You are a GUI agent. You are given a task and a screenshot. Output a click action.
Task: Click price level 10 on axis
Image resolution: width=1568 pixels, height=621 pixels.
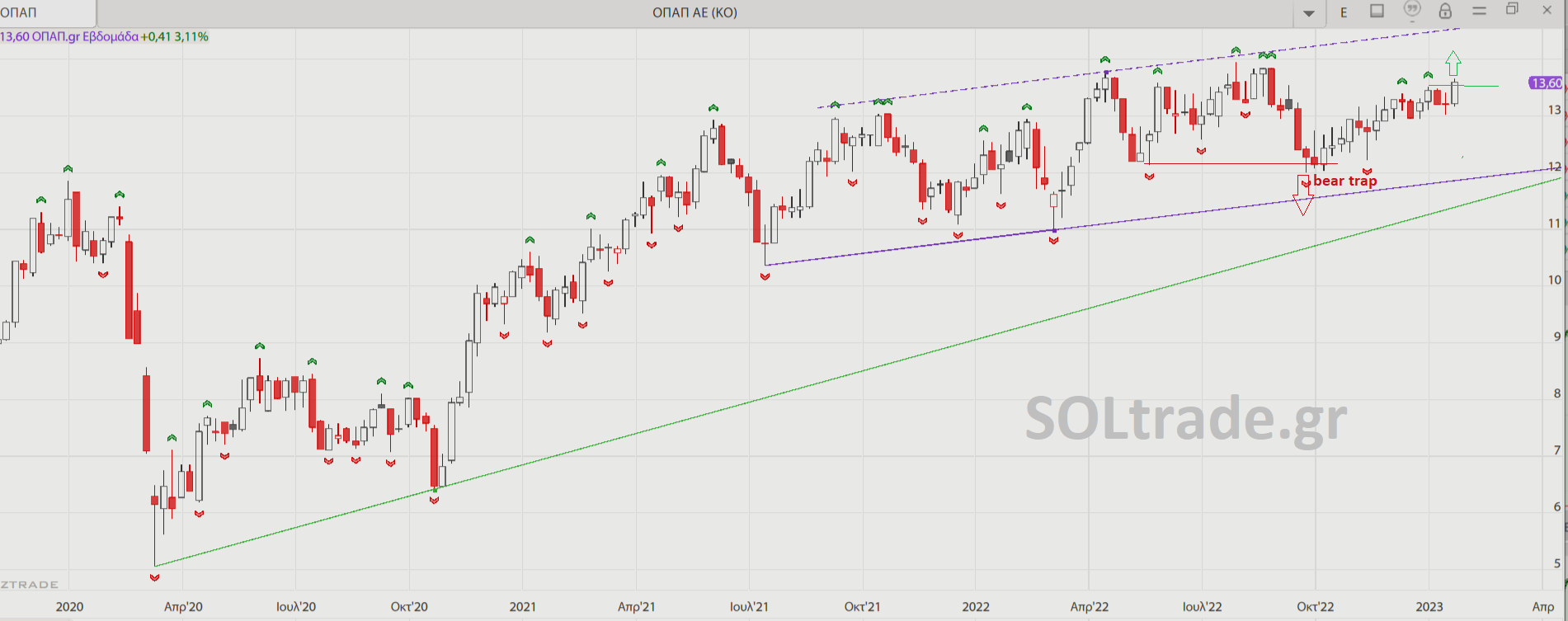[x=1554, y=280]
